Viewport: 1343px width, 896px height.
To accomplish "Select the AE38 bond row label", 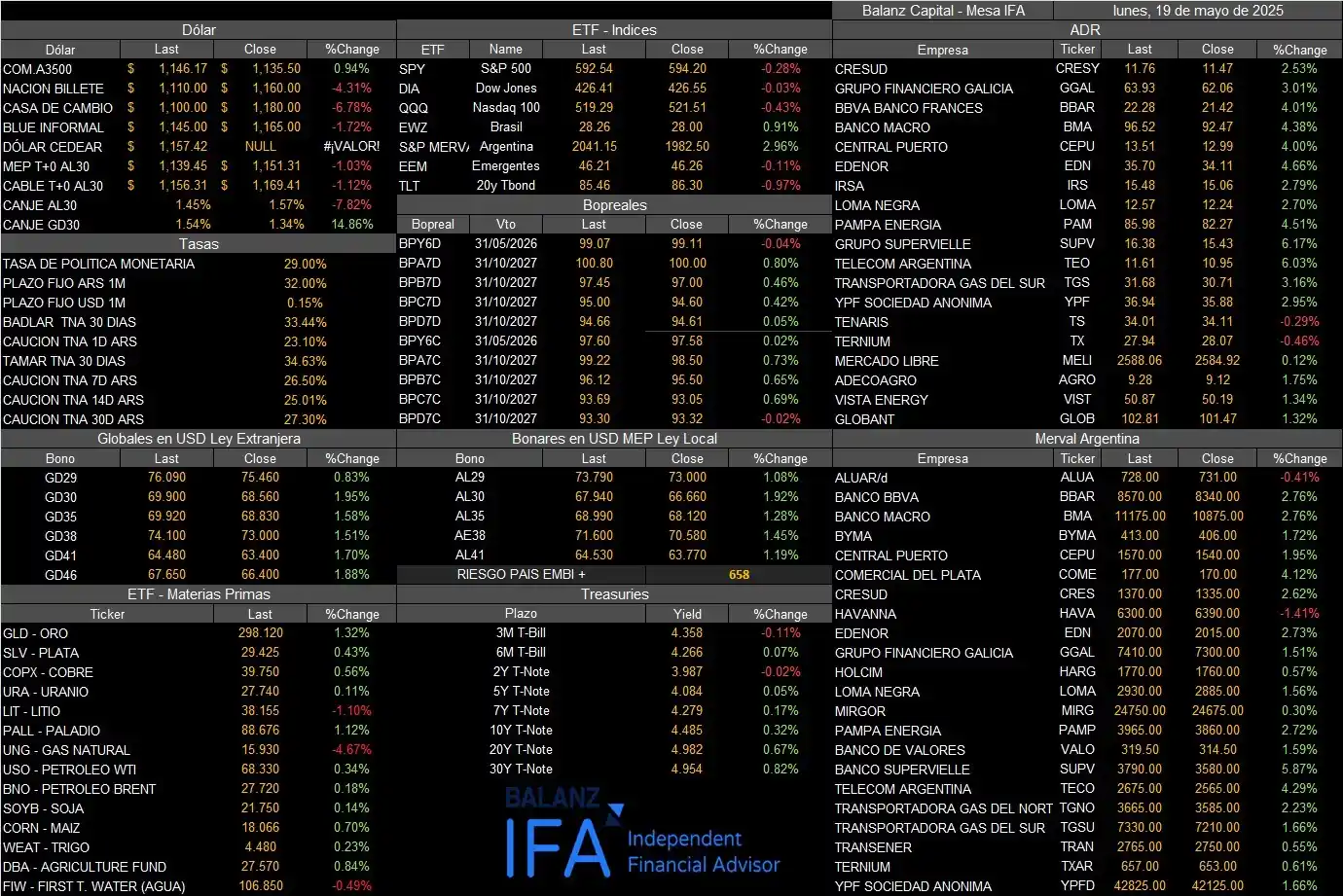I will [x=470, y=536].
